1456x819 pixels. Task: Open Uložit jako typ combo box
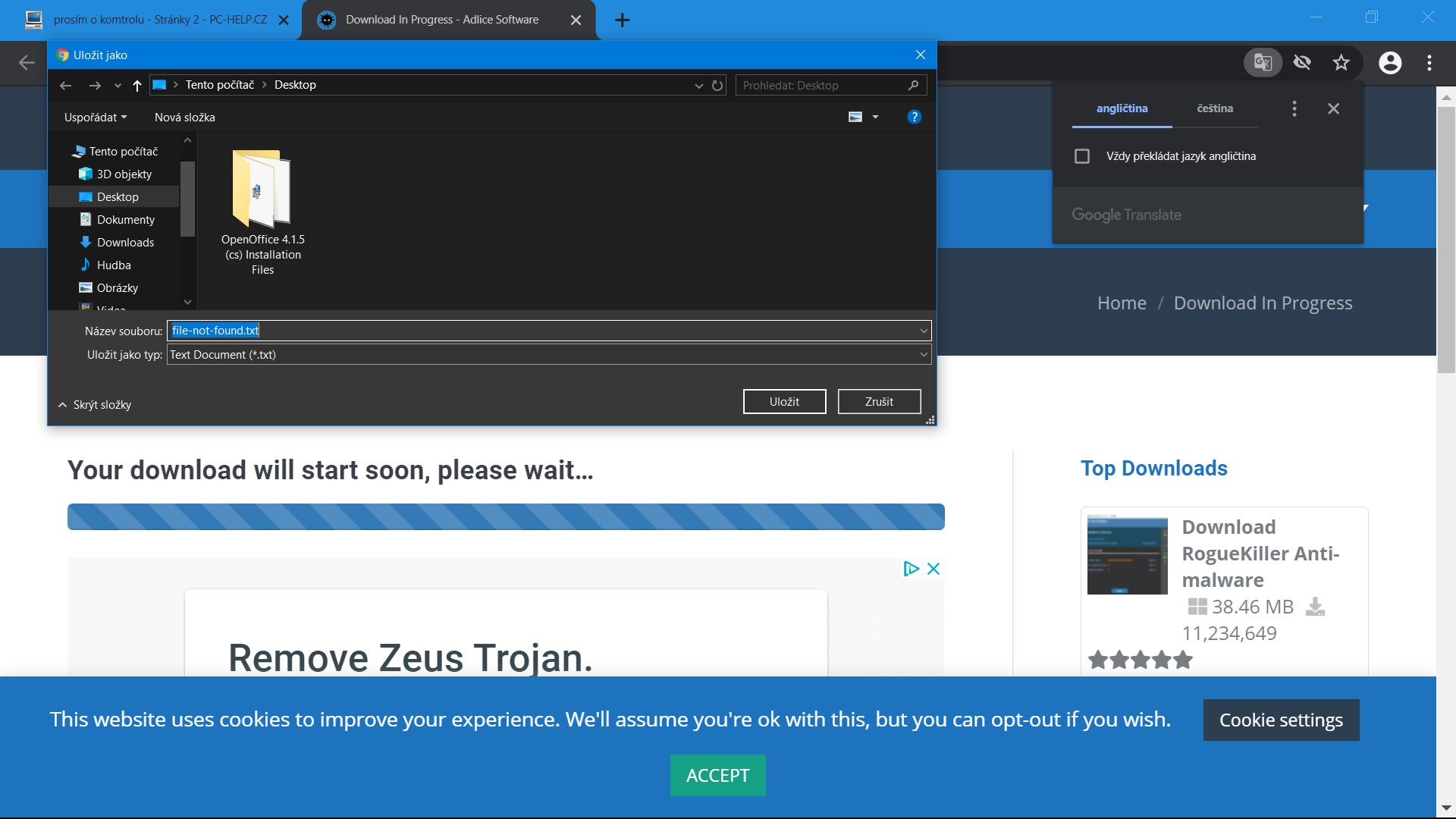(x=548, y=355)
